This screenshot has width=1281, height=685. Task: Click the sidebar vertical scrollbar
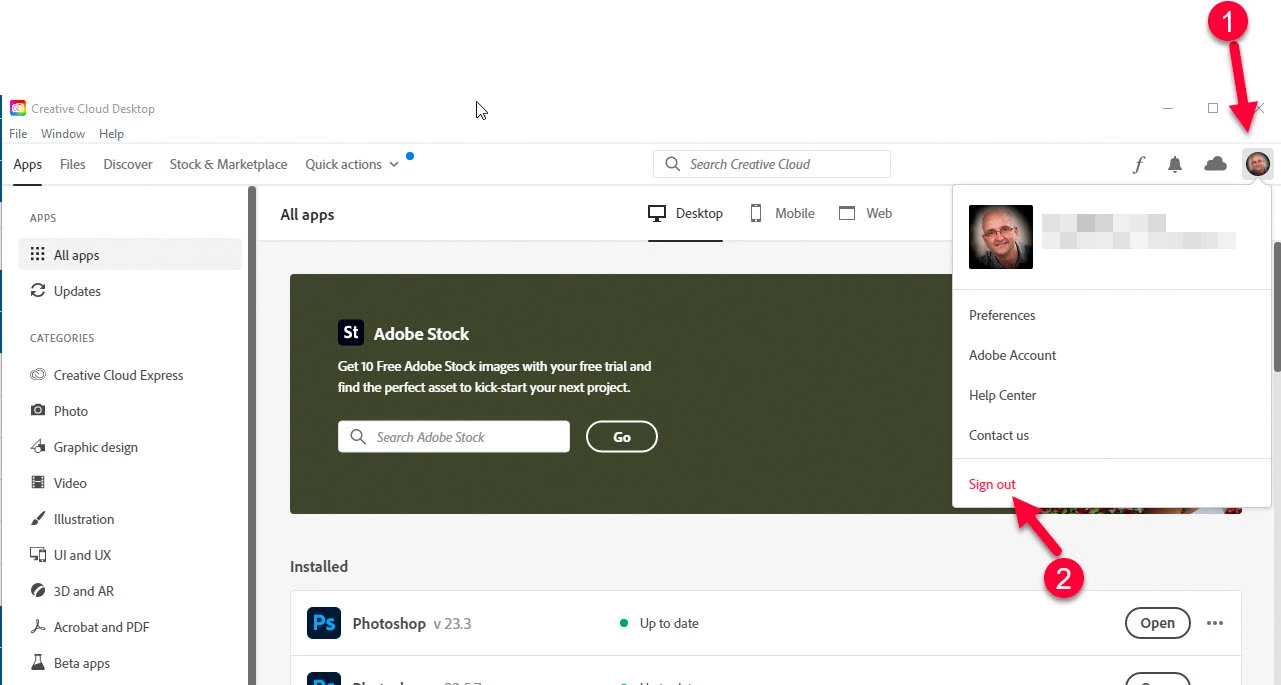[252, 435]
